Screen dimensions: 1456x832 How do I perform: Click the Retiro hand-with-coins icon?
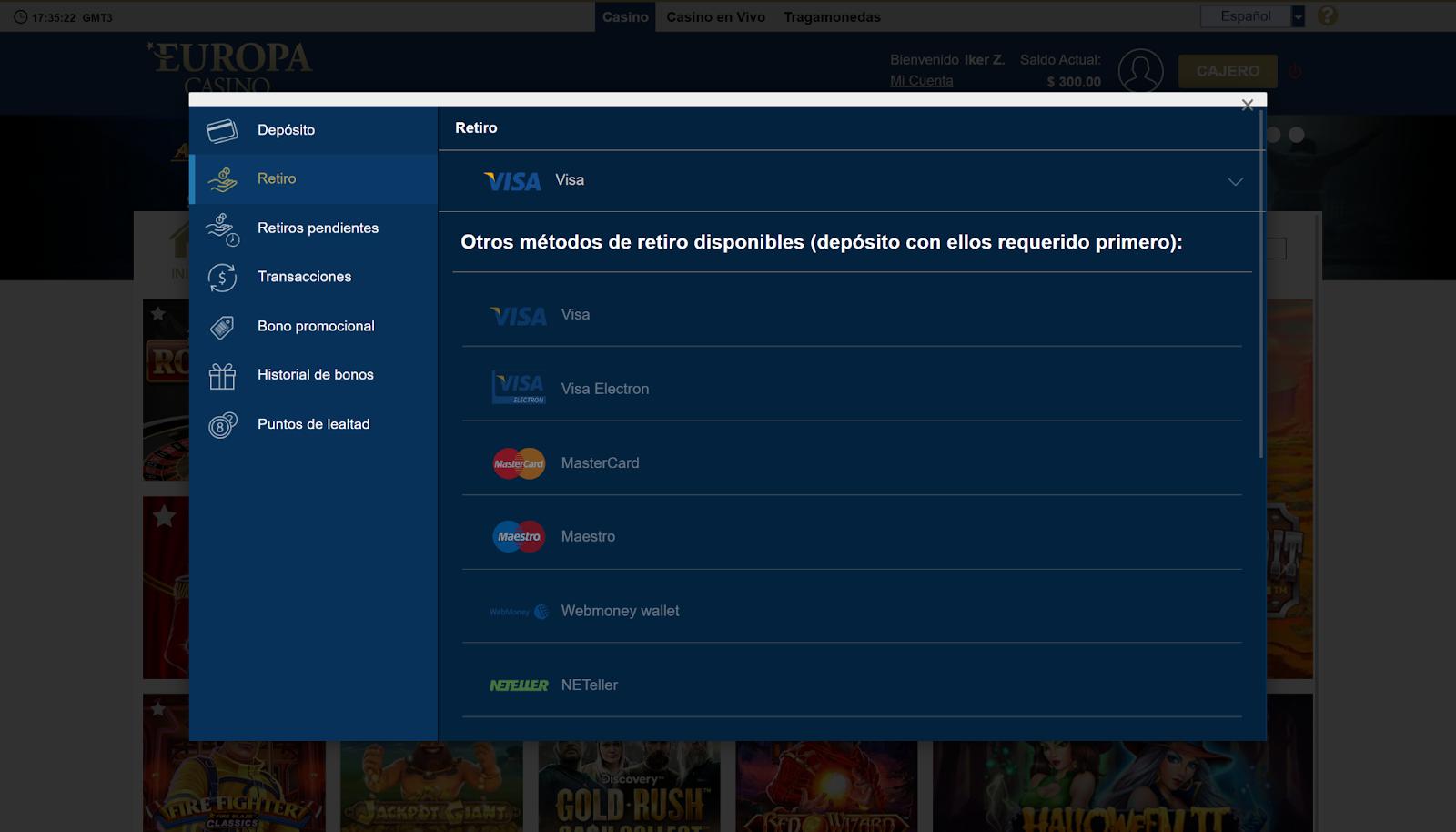222,179
